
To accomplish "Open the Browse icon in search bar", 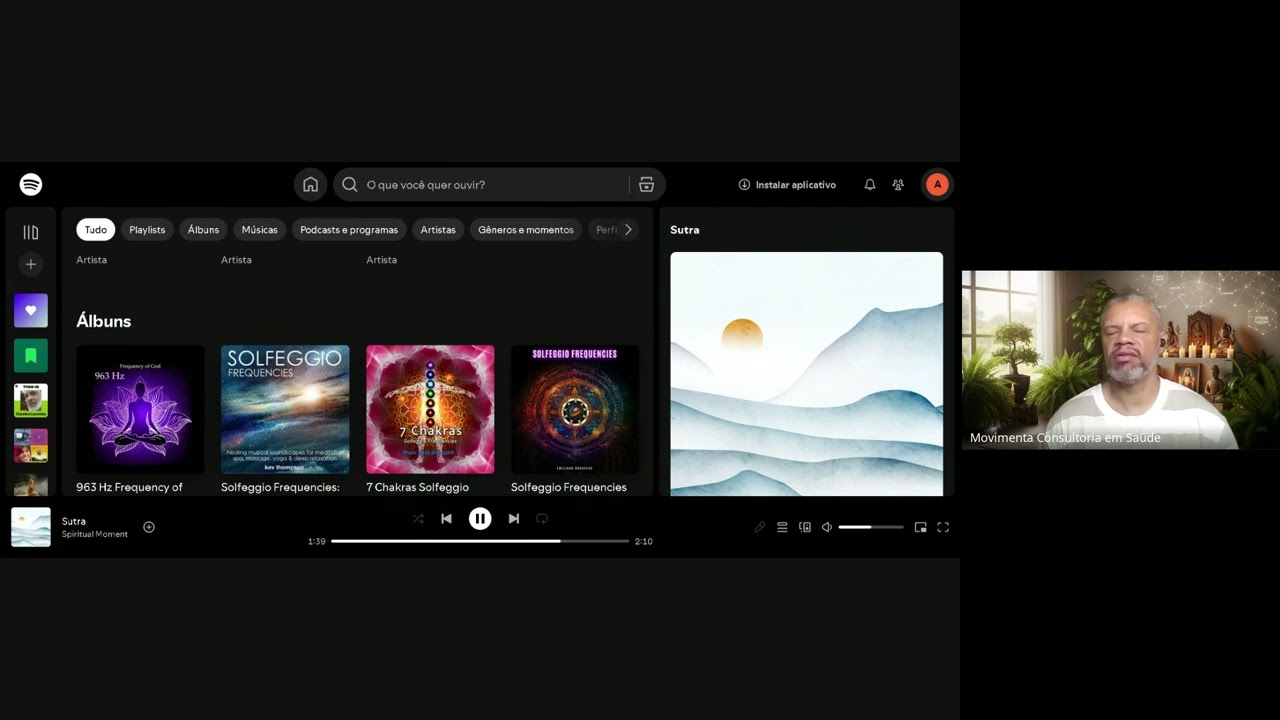I will click(646, 185).
